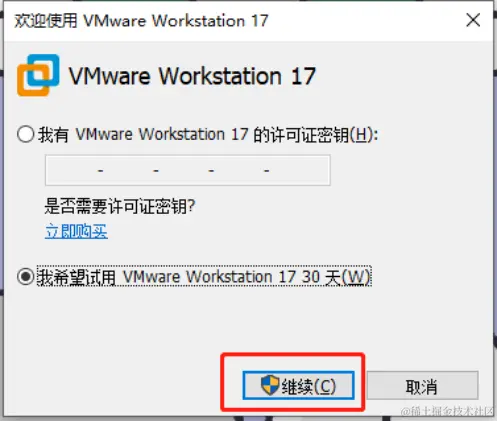Image resolution: width=498 pixels, height=421 pixels.
Task: Click the VMware Workstation logo icon
Action: (38, 75)
